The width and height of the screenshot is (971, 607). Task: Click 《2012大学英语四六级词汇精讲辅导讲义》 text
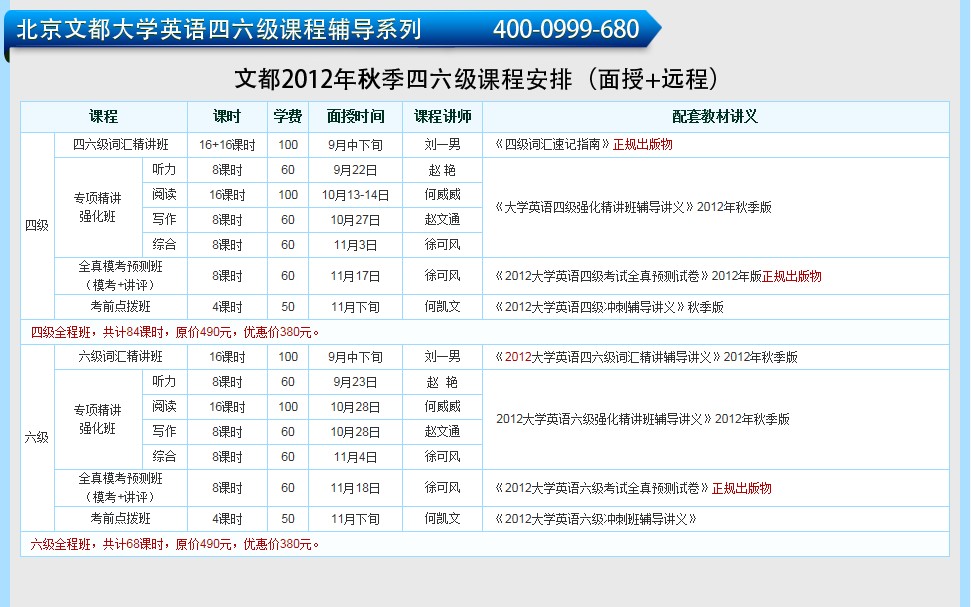[607, 357]
